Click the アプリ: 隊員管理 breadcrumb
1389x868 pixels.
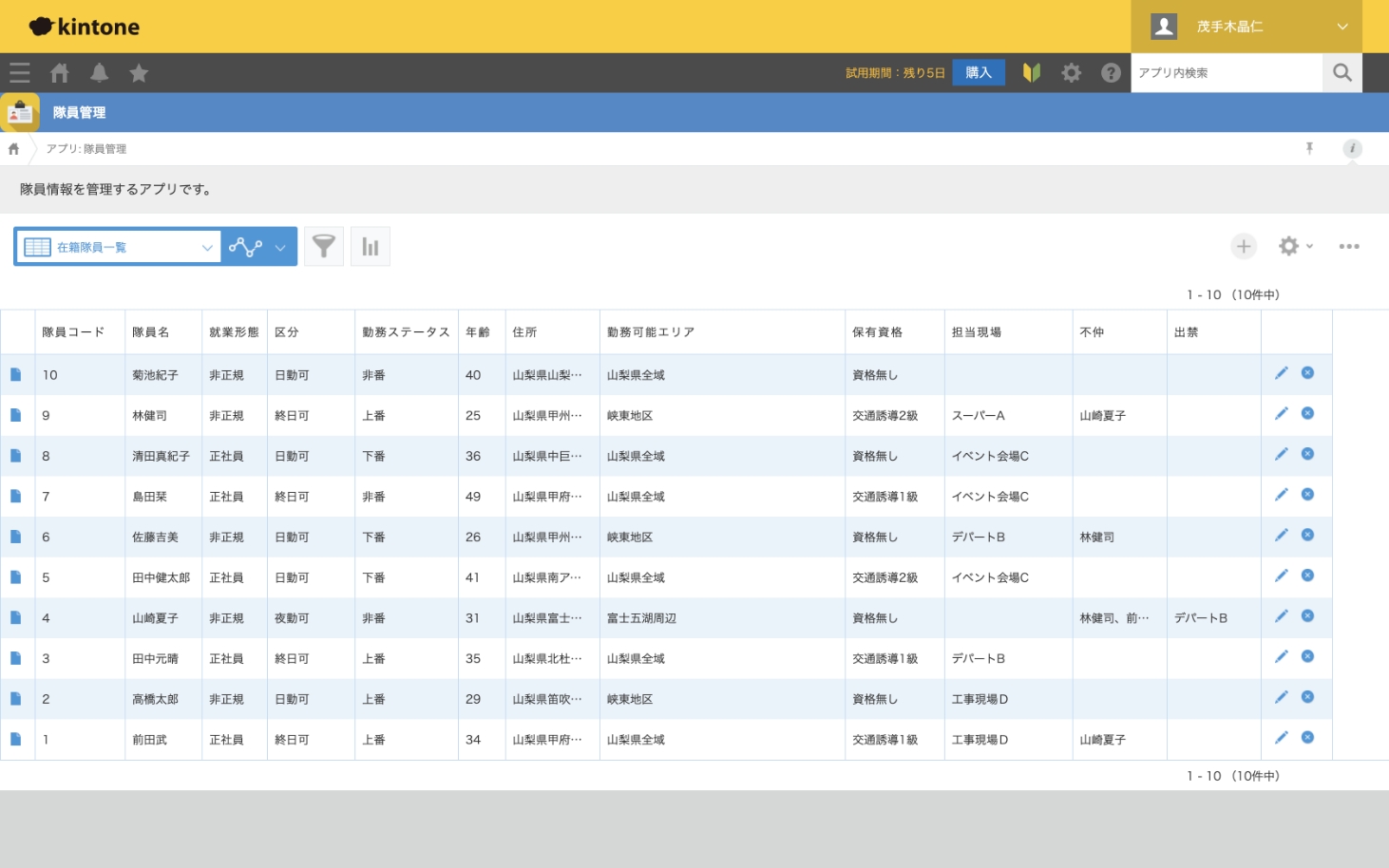coord(86,149)
